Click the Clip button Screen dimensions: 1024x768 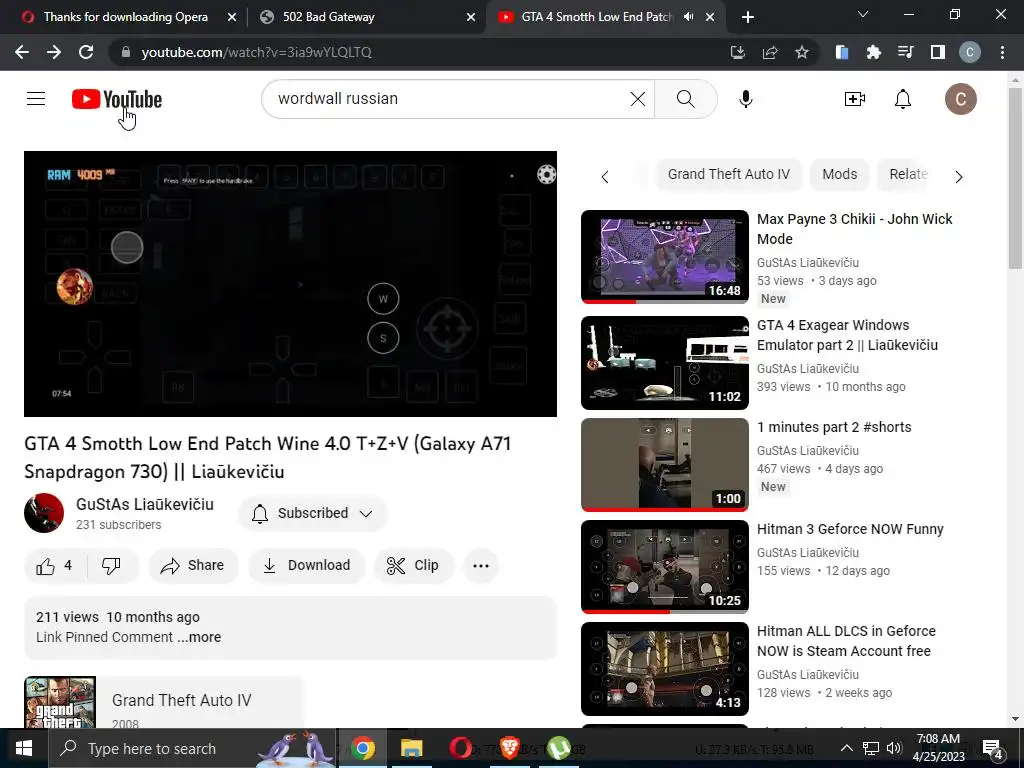(413, 566)
